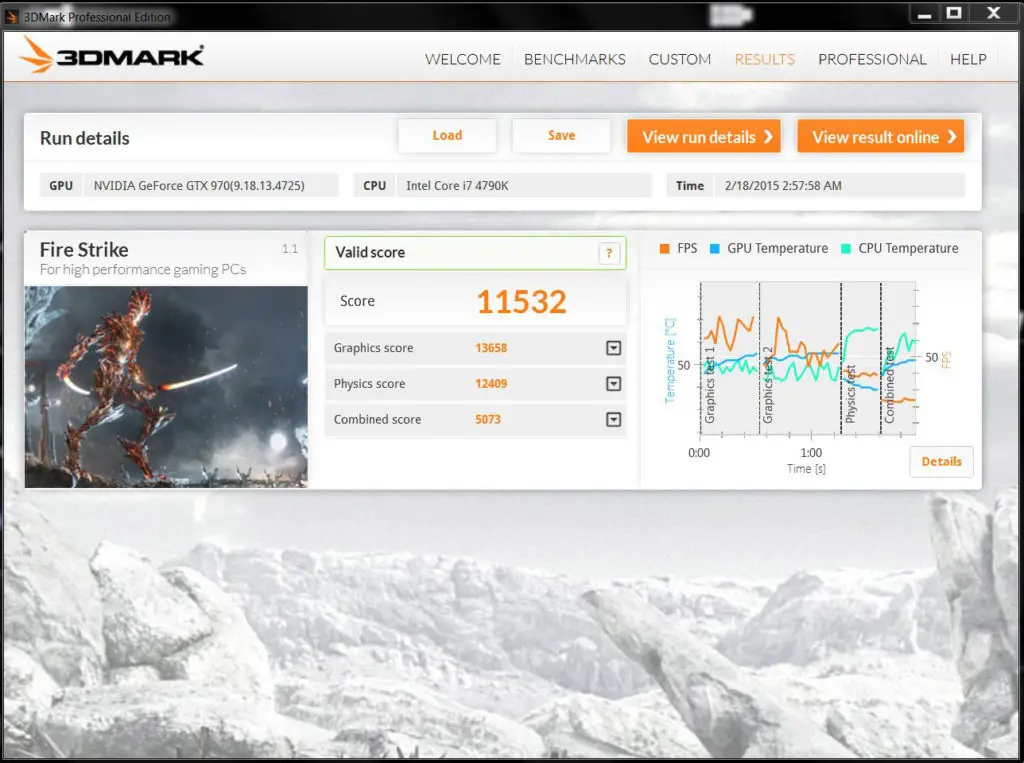The width and height of the screenshot is (1024, 763).
Task: Minimize the 3DMark window
Action: 924,14
